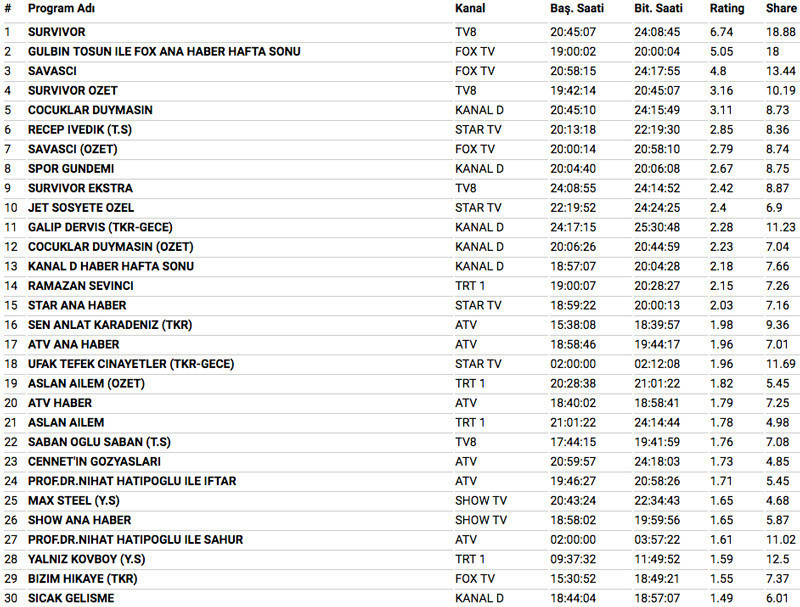Viewport: 800px width, 607px height.
Task: Select the SAVASCI program name
Action: coord(52,71)
